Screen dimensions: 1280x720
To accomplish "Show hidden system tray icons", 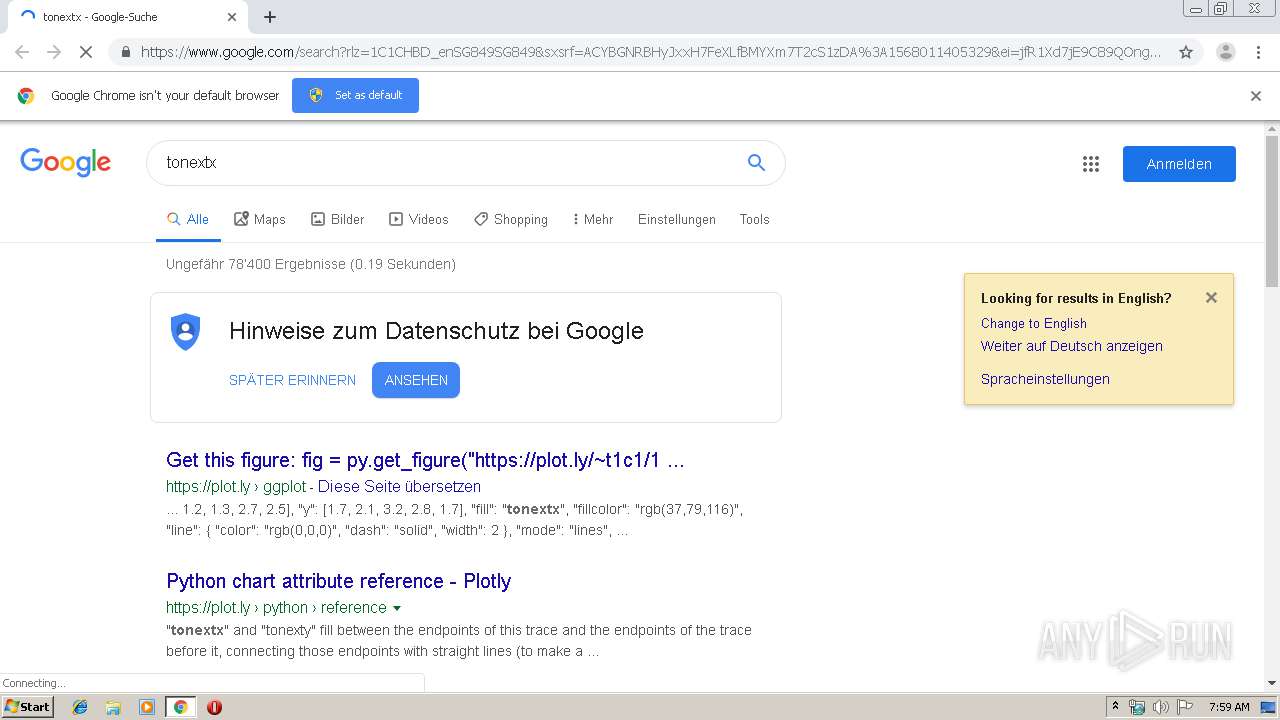I will tap(1115, 707).
